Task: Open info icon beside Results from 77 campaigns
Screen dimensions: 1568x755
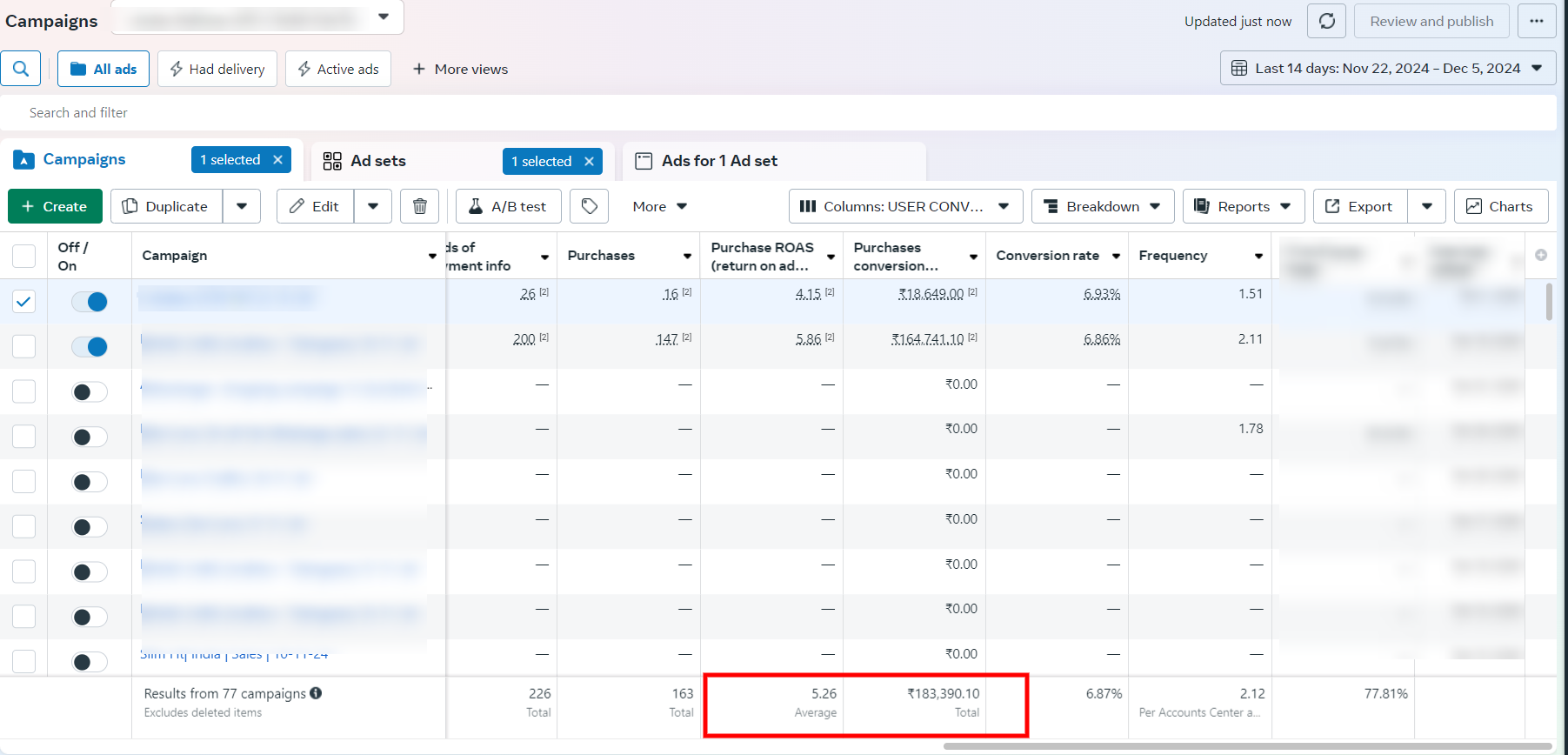Action: (316, 693)
